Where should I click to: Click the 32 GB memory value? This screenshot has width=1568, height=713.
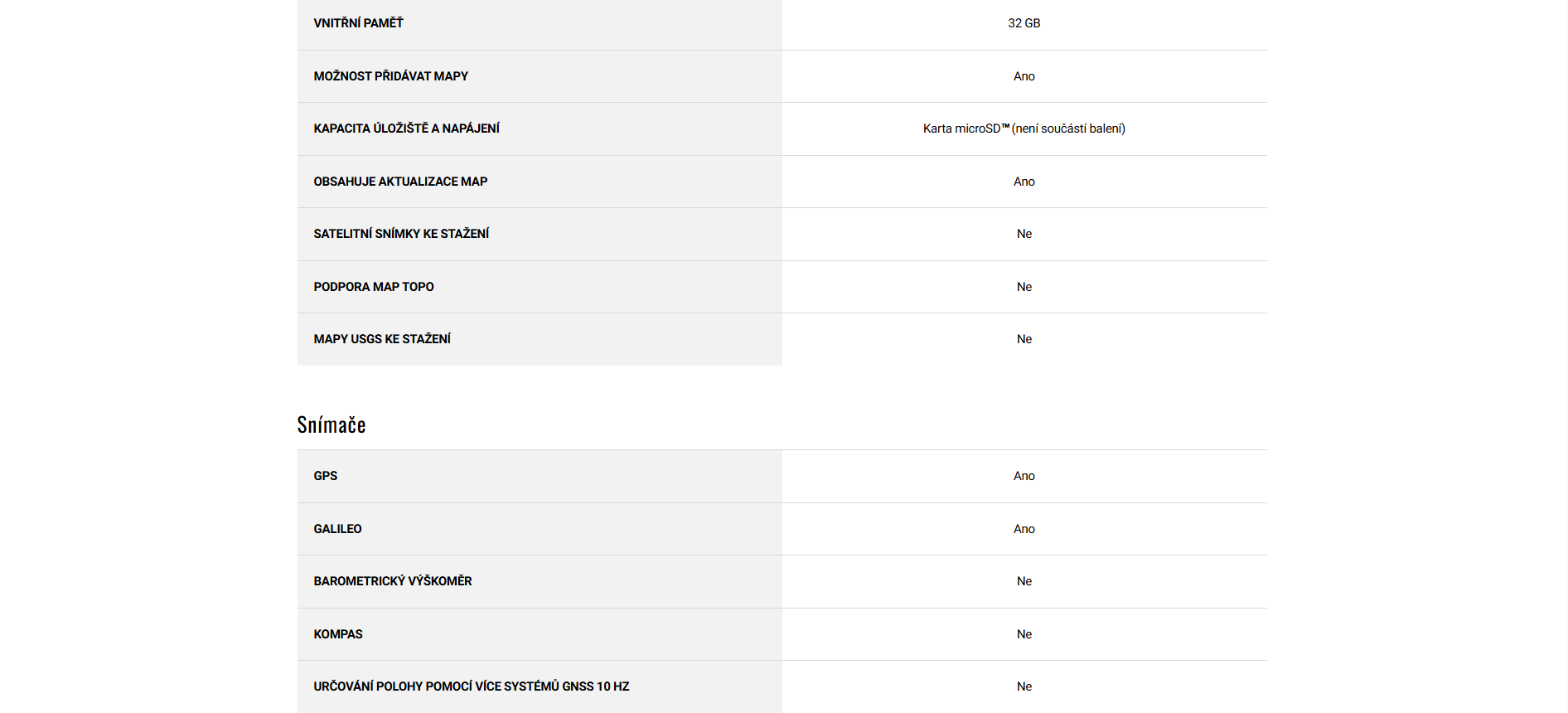(x=1024, y=23)
